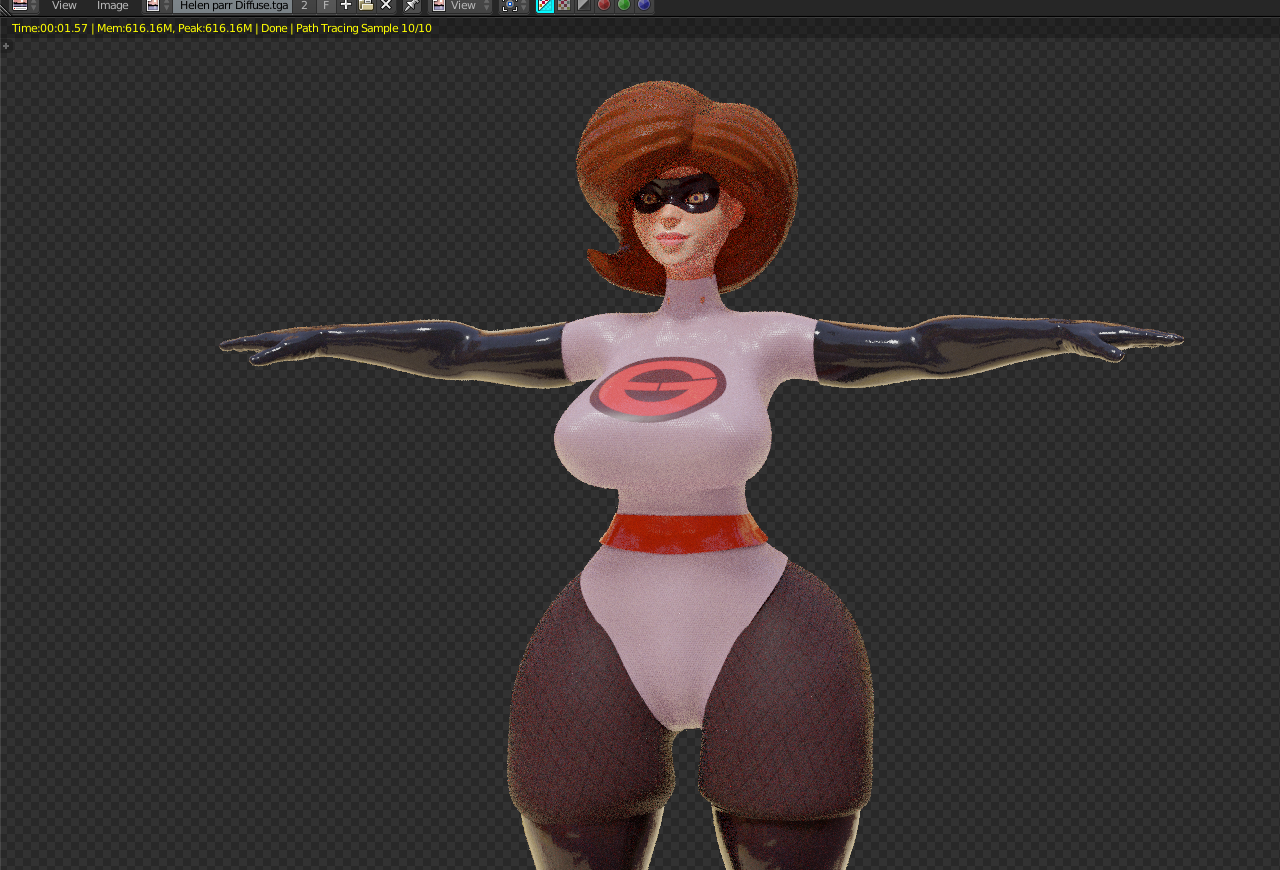Toggle the pin image icon

[x=412, y=6]
